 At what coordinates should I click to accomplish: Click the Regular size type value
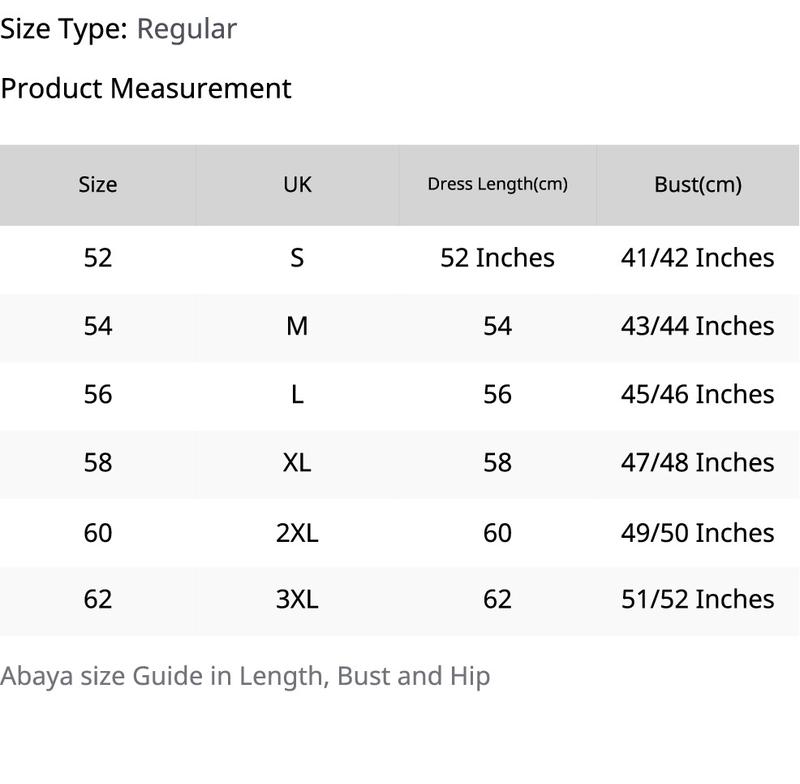click(186, 29)
